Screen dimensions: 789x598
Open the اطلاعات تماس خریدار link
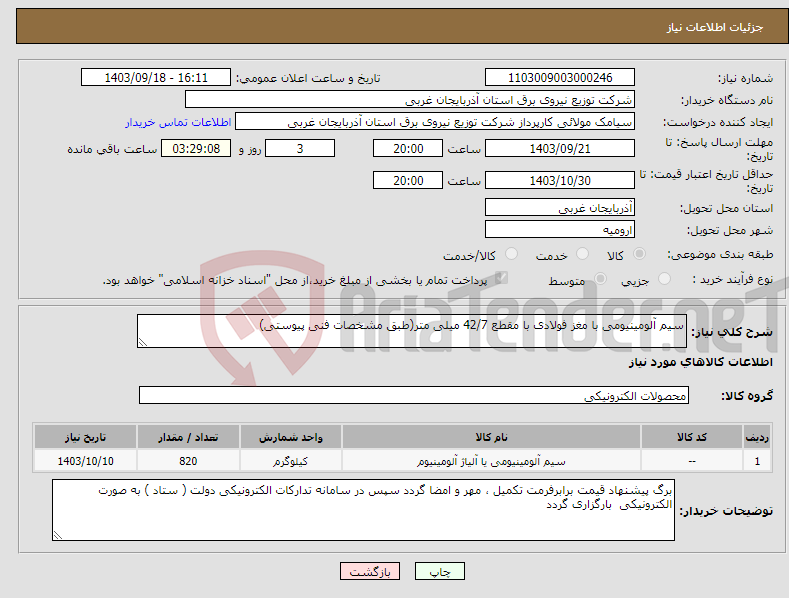178,122
